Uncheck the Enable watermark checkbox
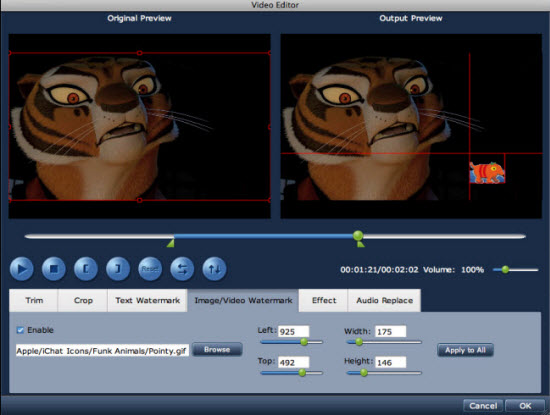This screenshot has height=415, width=550. (20, 330)
